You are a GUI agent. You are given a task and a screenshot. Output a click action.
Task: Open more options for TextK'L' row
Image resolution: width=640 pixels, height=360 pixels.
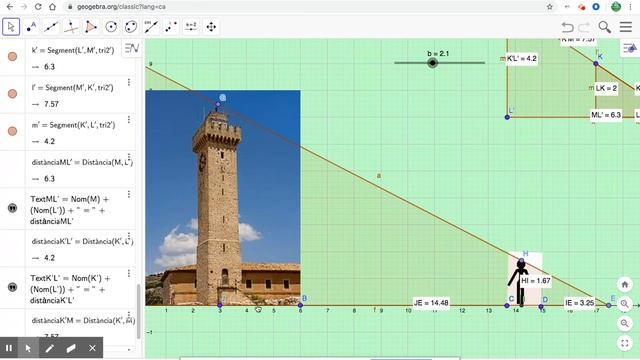129,273
